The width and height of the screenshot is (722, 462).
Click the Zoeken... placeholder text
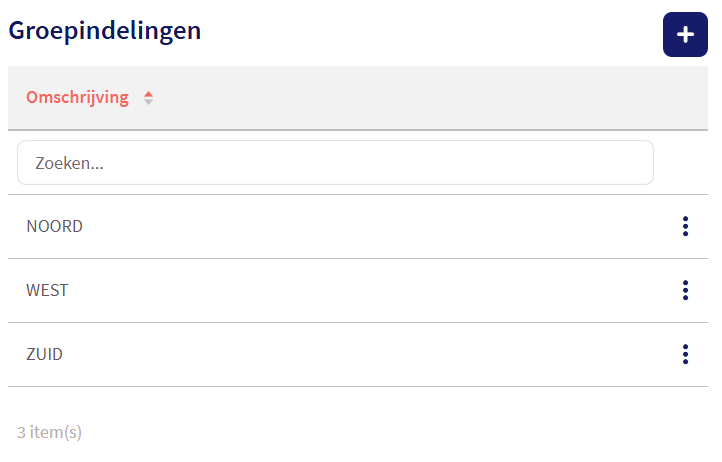(70, 163)
